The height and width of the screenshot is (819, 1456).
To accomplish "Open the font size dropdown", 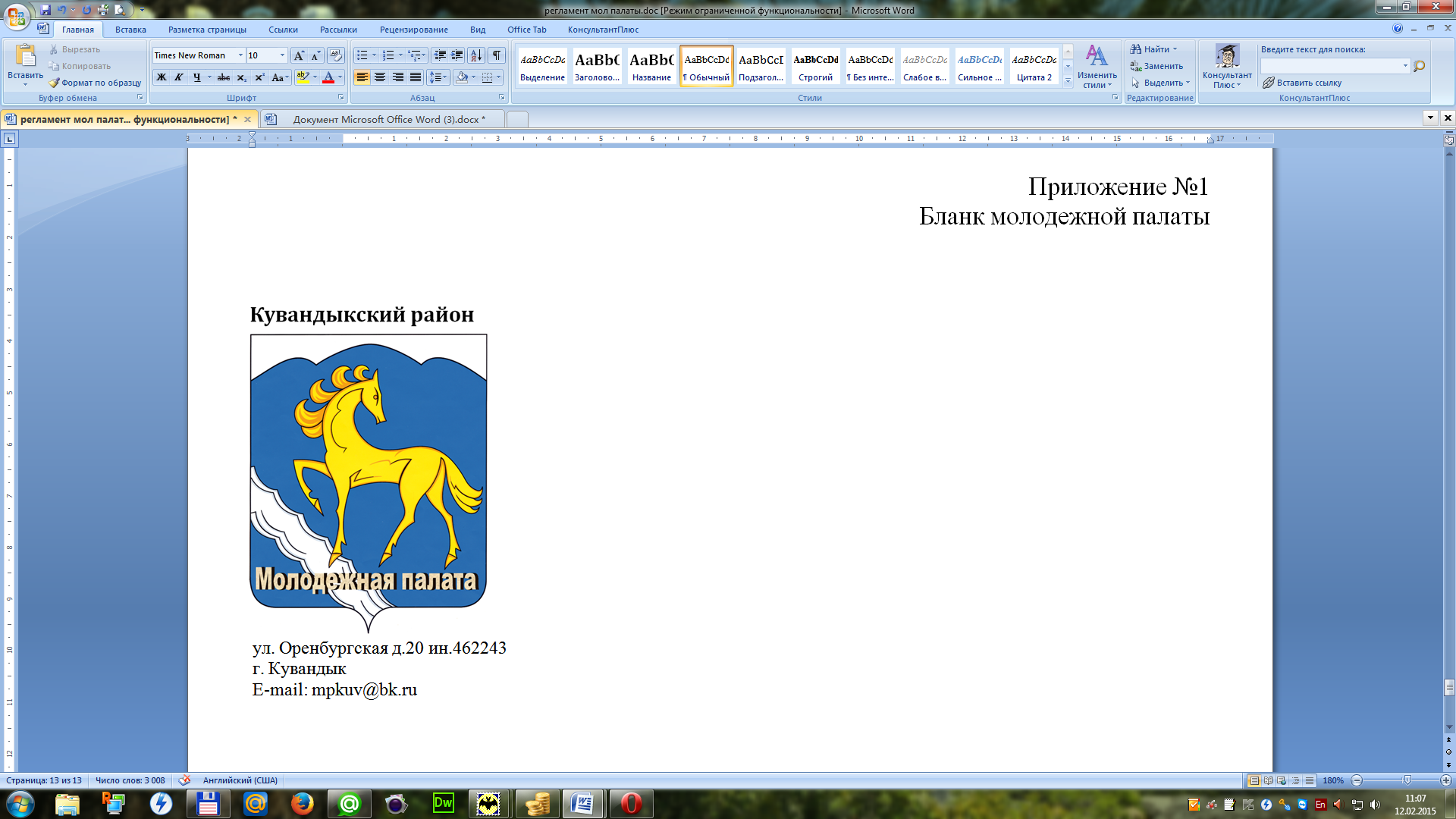I will pos(283,55).
